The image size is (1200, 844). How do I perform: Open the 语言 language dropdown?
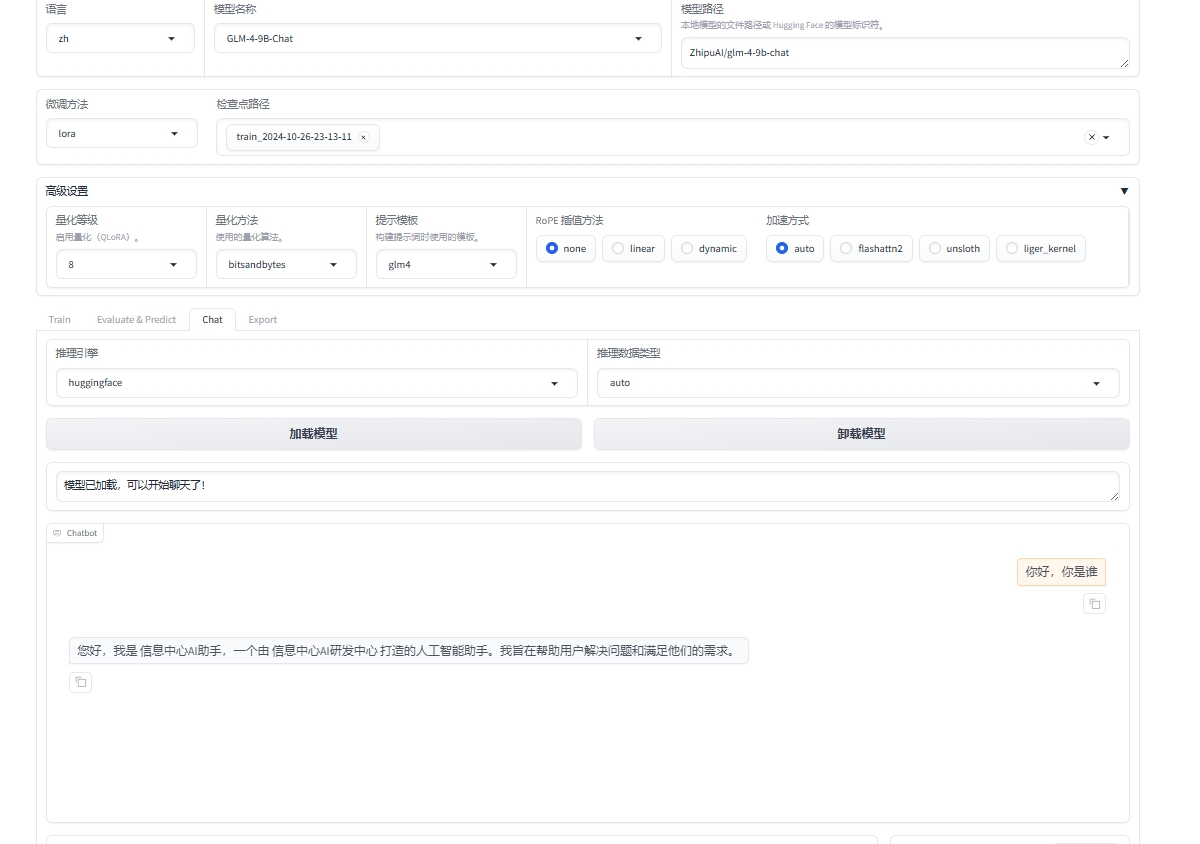(x=120, y=39)
